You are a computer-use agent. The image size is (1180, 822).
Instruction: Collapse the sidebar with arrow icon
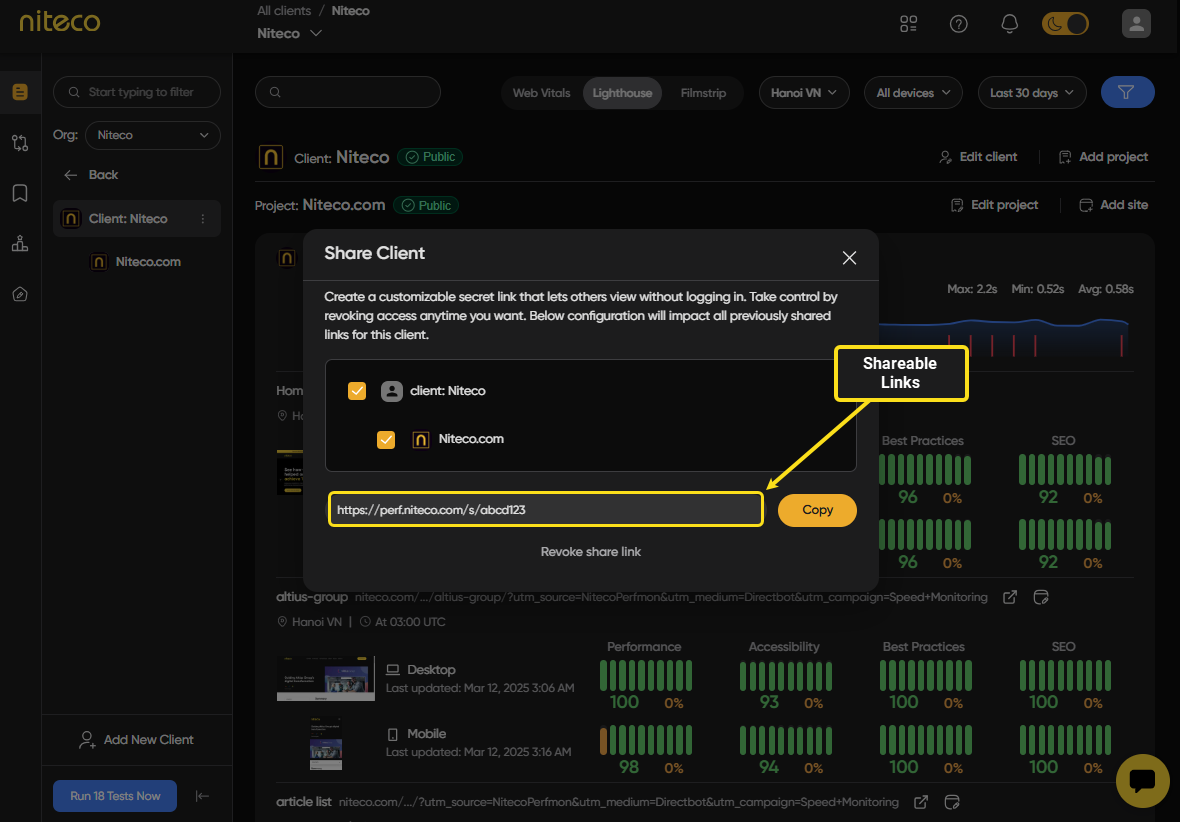click(x=202, y=796)
